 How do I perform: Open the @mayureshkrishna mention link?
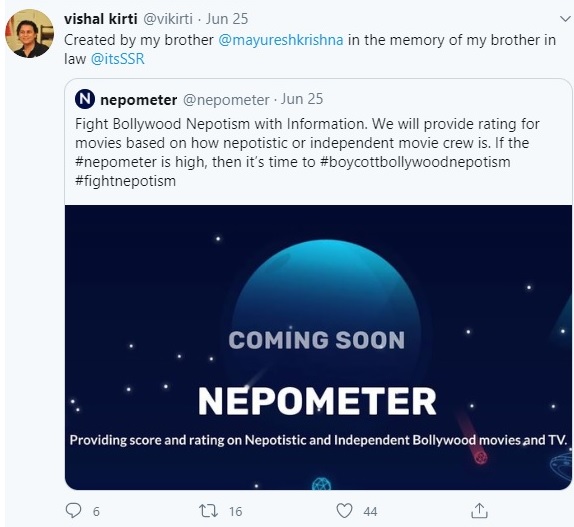coord(281,40)
